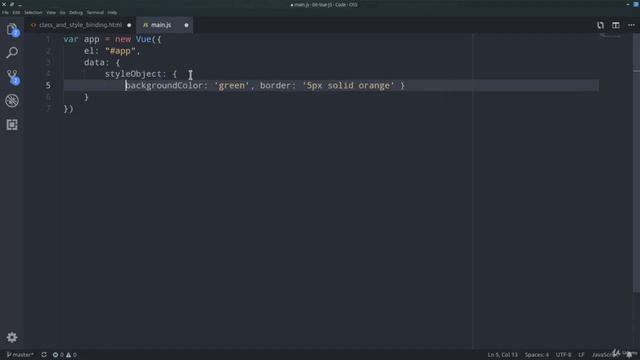The height and width of the screenshot is (360, 640).
Task: Click the 'backgroundColor' property text
Action: tap(164, 85)
